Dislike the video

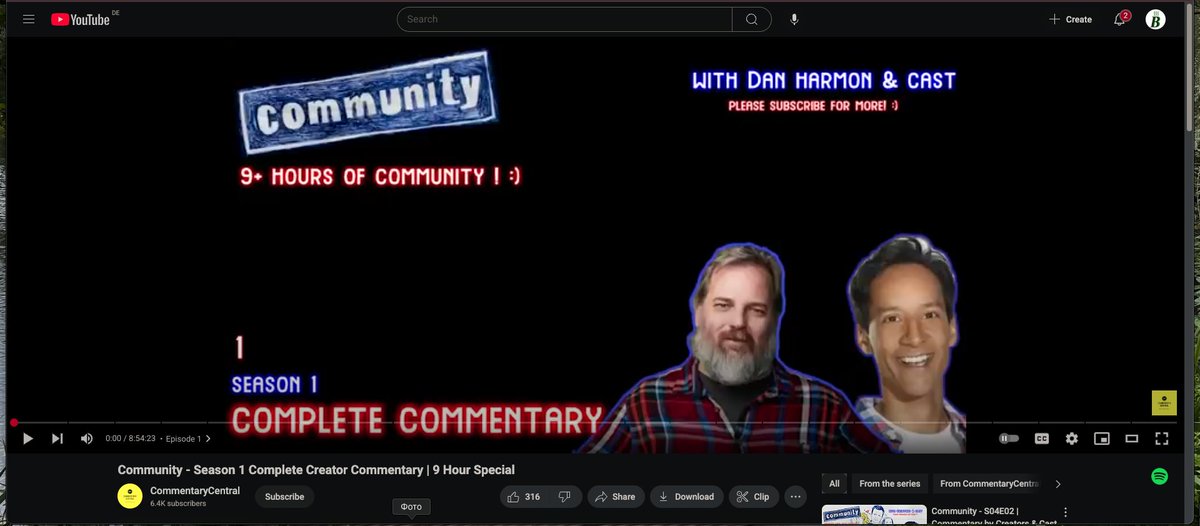coord(565,497)
